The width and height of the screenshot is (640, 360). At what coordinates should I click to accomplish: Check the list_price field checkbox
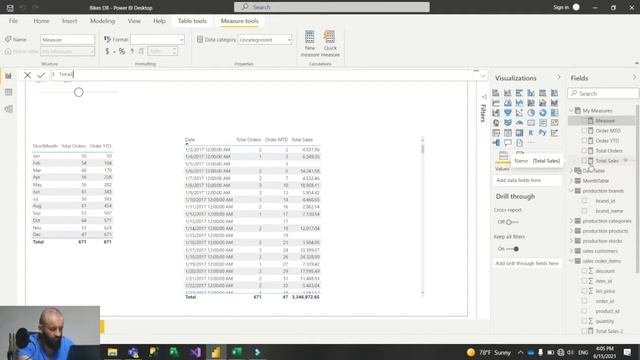pos(584,291)
